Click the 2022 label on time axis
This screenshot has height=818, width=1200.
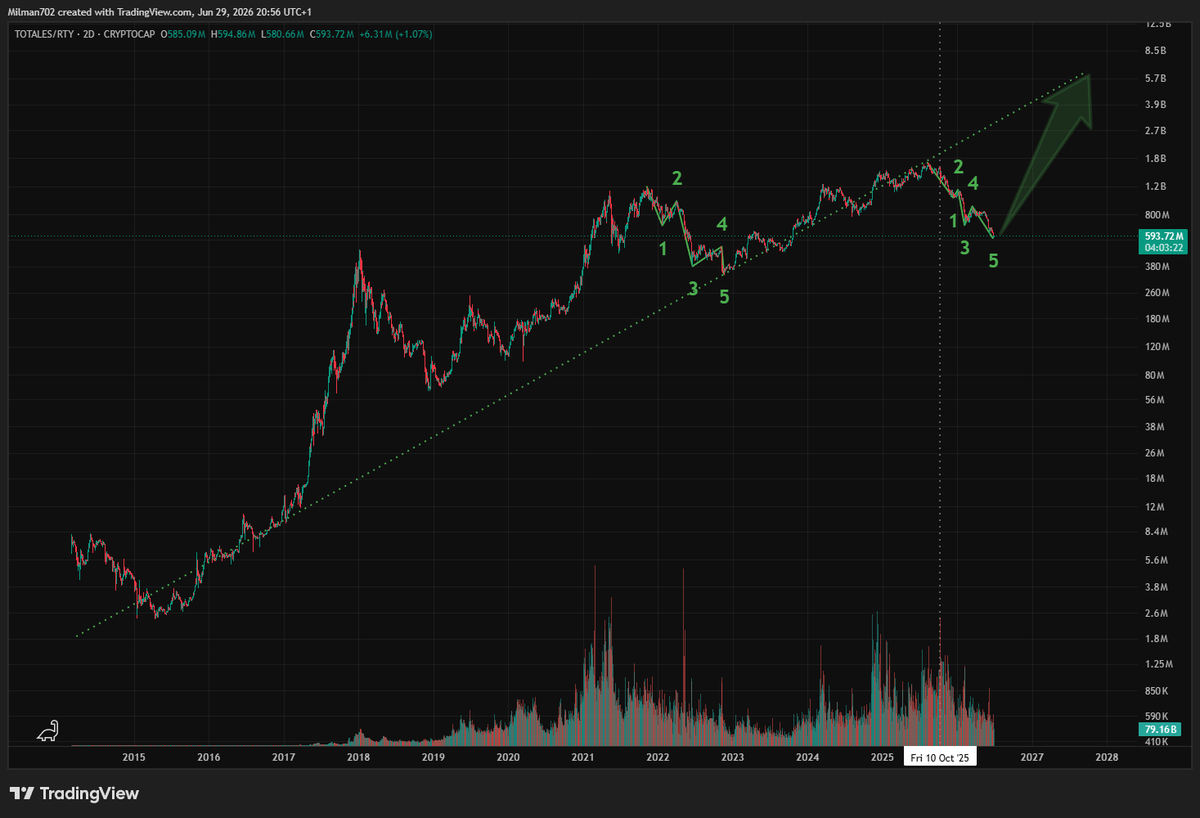[x=657, y=758]
